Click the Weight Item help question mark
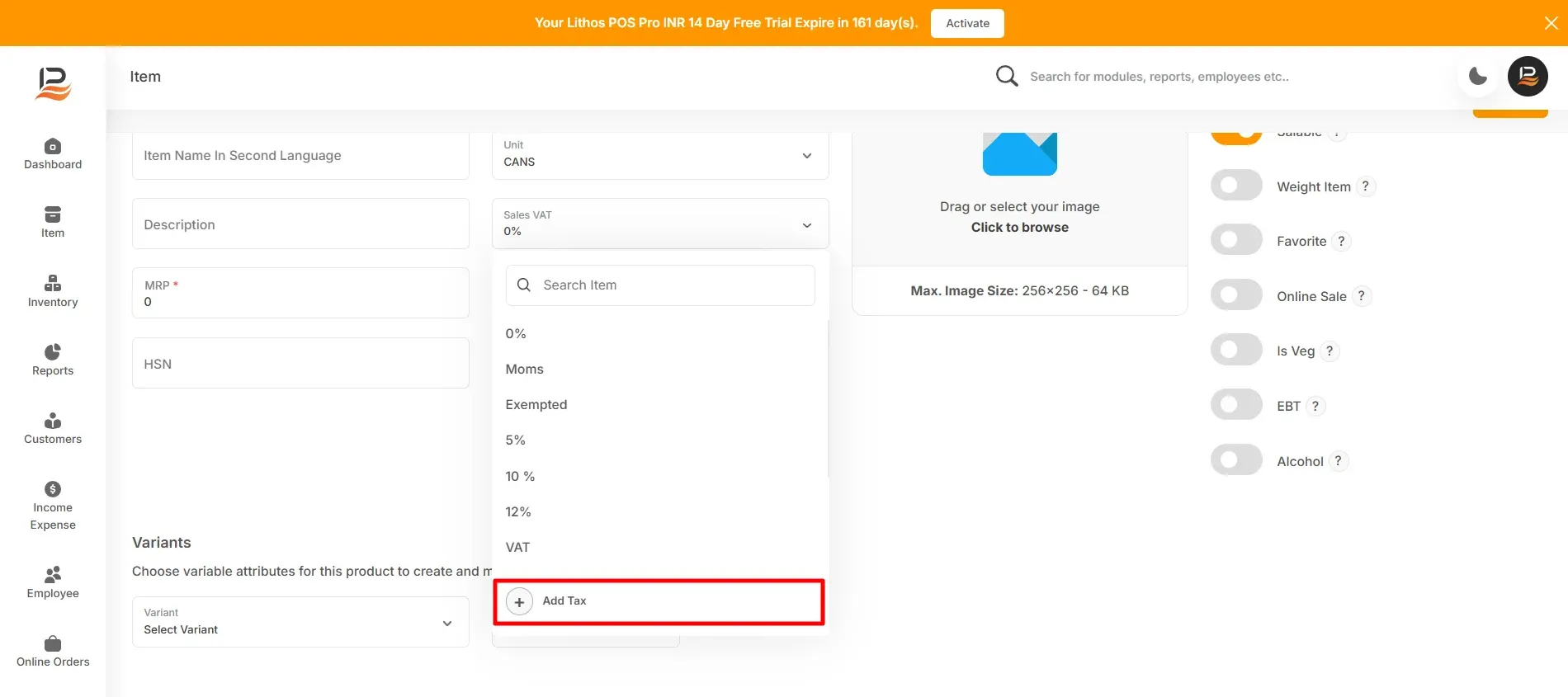The image size is (1568, 697). tap(1365, 186)
